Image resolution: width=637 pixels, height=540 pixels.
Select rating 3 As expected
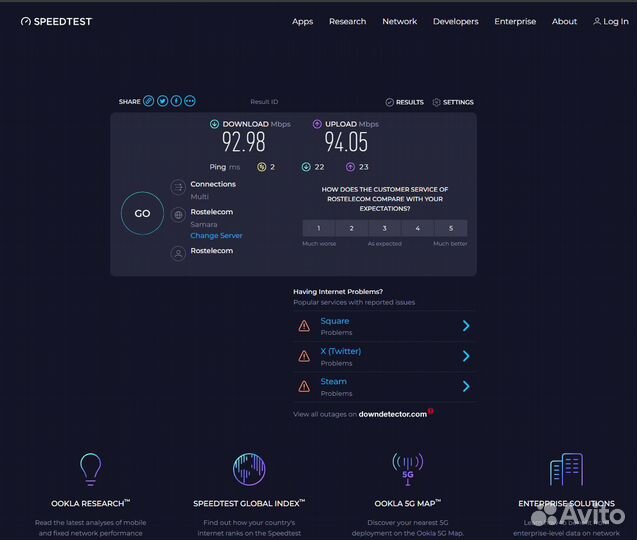pos(384,228)
